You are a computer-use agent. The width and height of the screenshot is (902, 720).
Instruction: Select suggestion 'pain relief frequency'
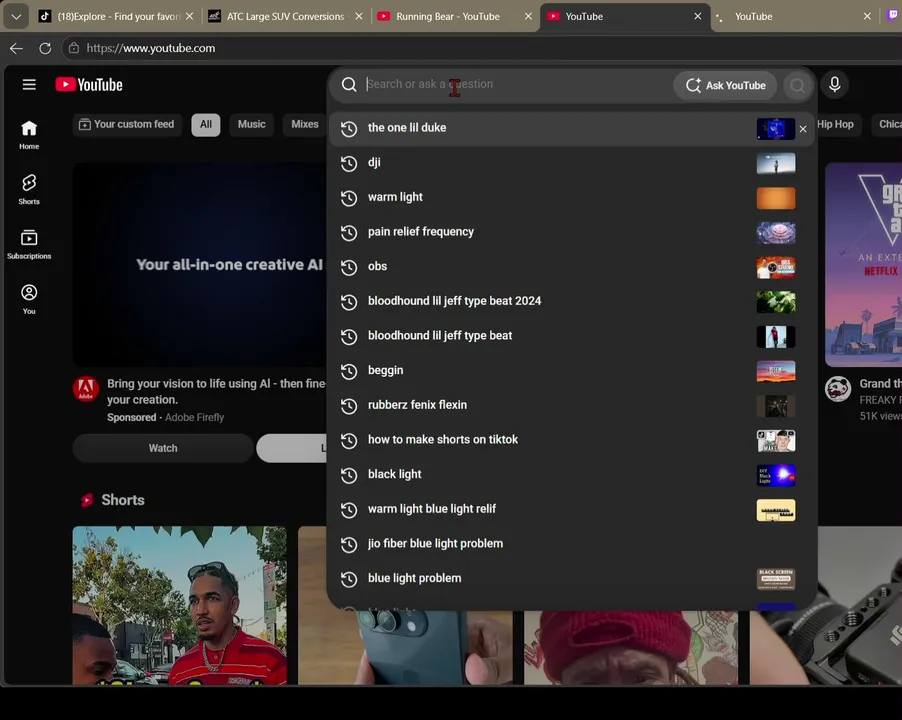[572, 232]
